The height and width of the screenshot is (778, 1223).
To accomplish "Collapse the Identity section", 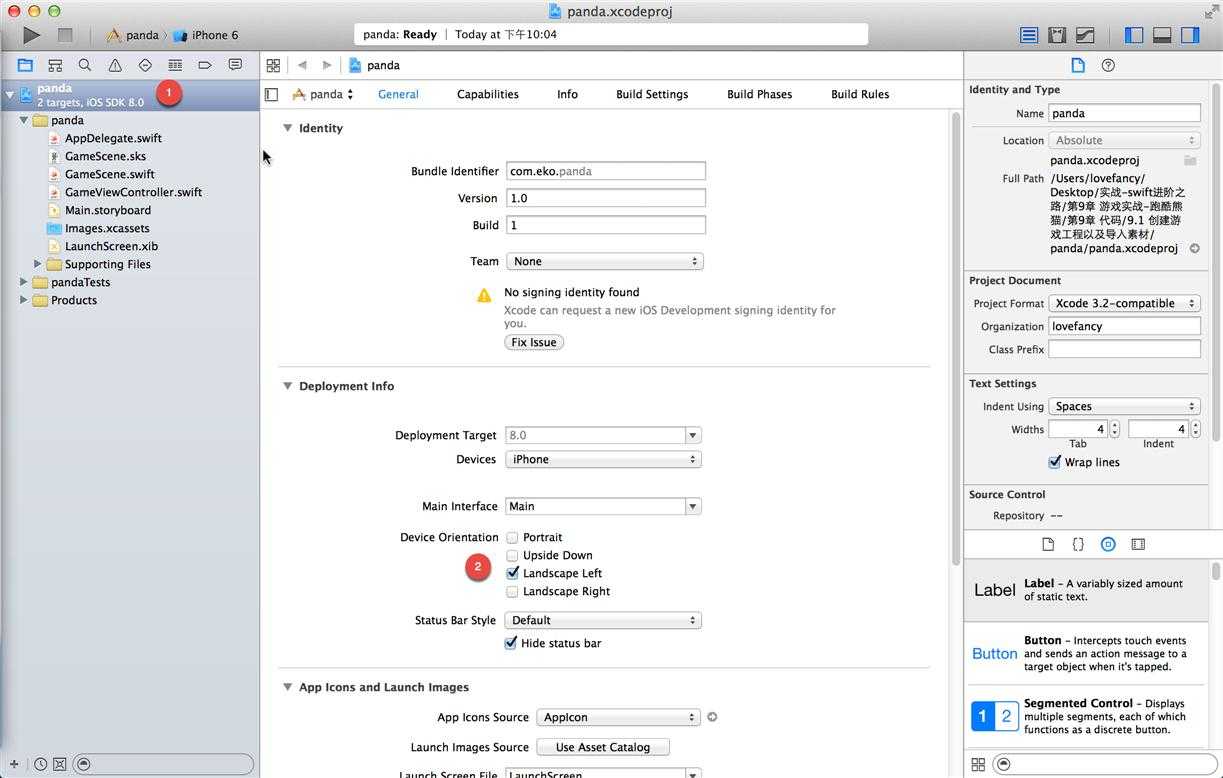I will (287, 128).
